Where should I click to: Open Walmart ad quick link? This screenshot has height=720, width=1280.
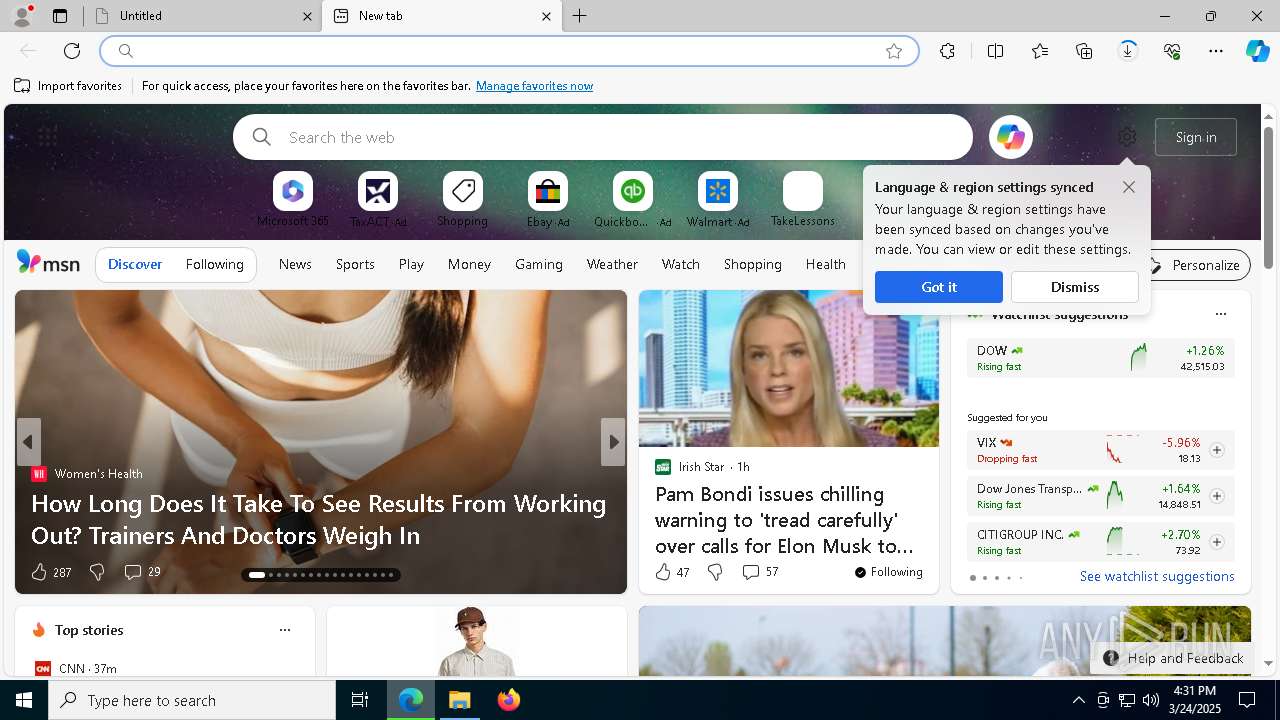pyautogui.click(x=718, y=200)
